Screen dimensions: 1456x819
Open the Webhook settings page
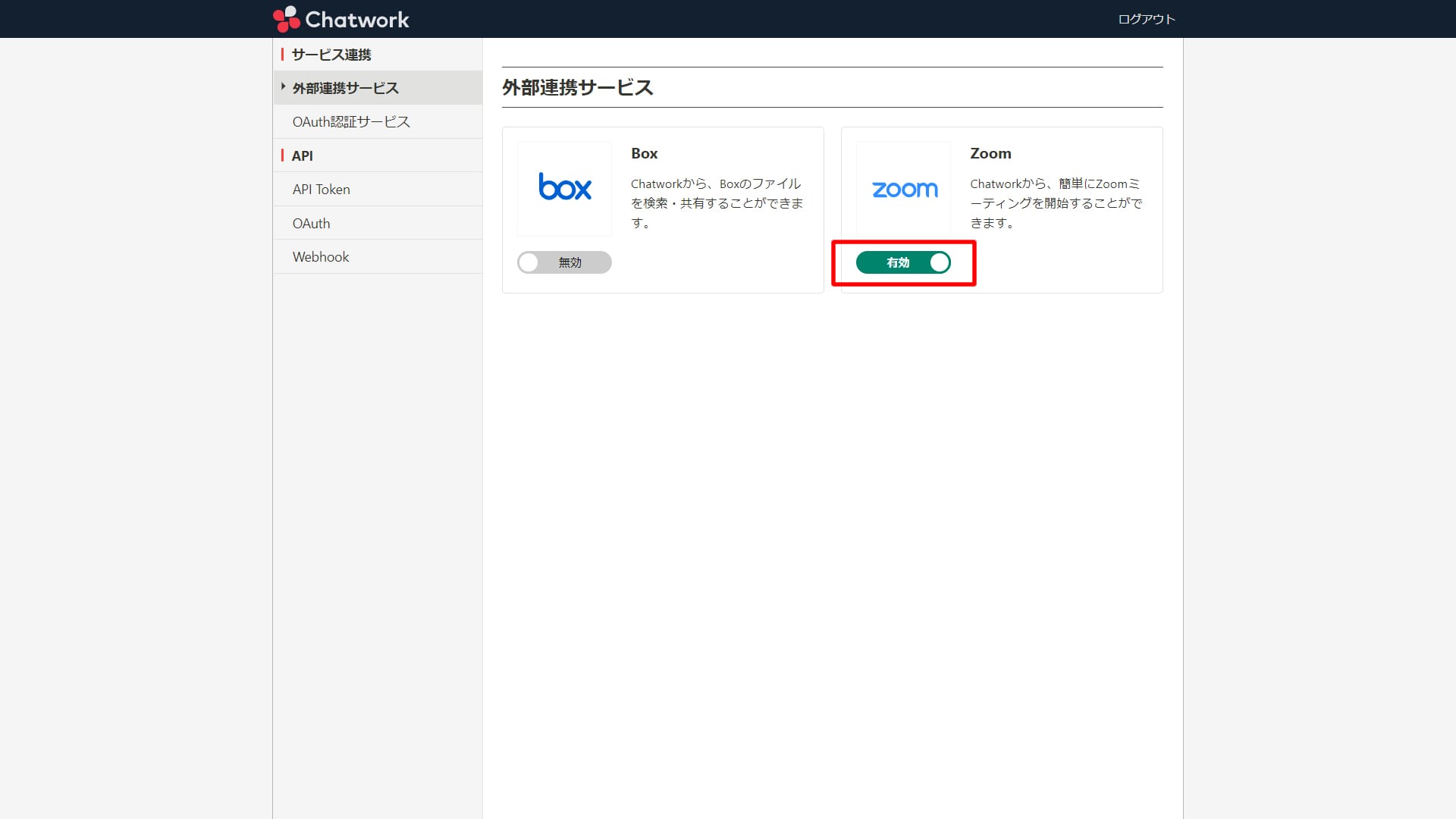(321, 257)
